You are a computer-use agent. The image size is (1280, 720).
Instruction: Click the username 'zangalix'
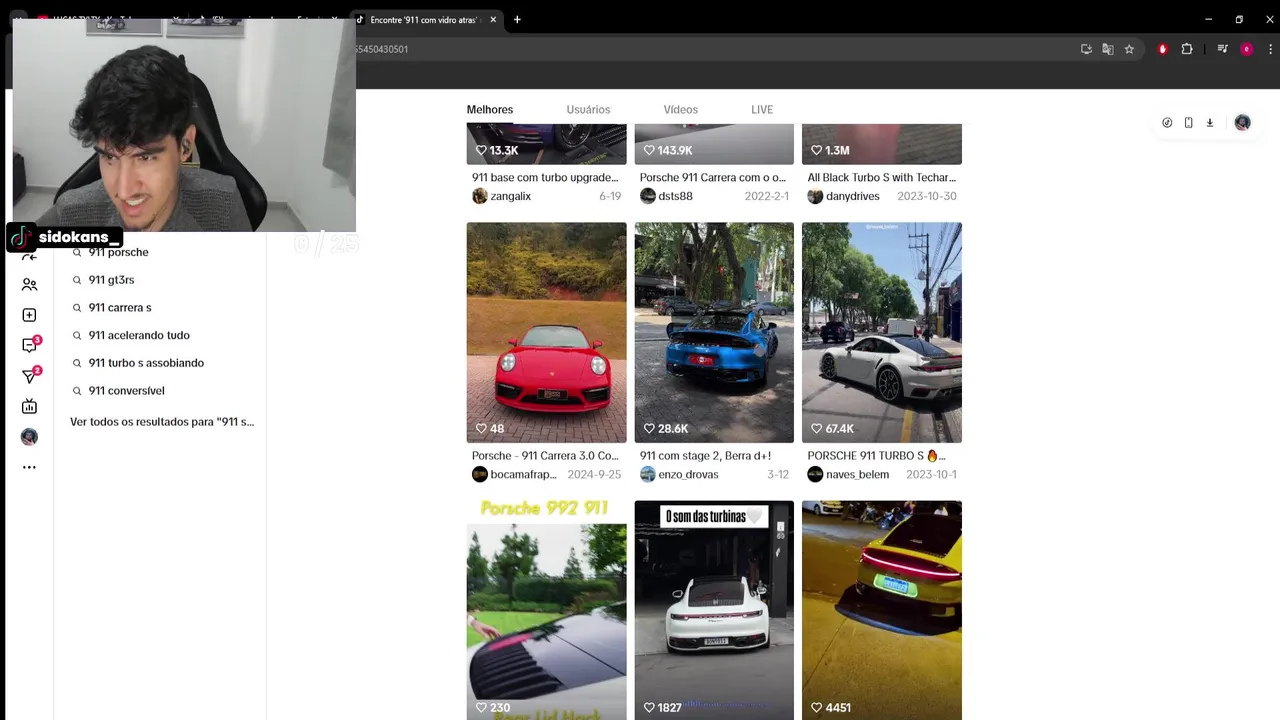(510, 196)
